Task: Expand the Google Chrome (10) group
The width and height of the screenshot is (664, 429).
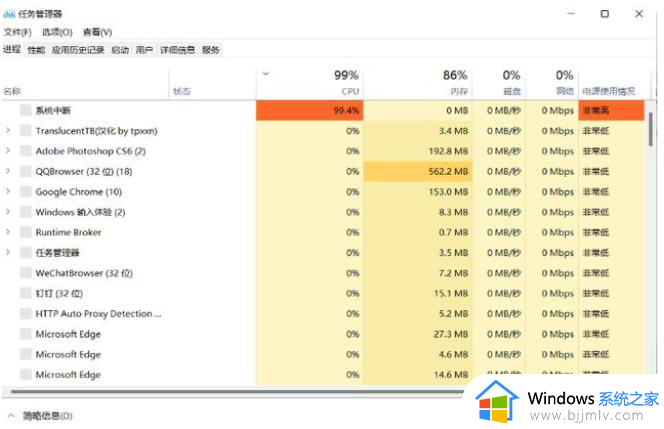Action: tap(8, 191)
